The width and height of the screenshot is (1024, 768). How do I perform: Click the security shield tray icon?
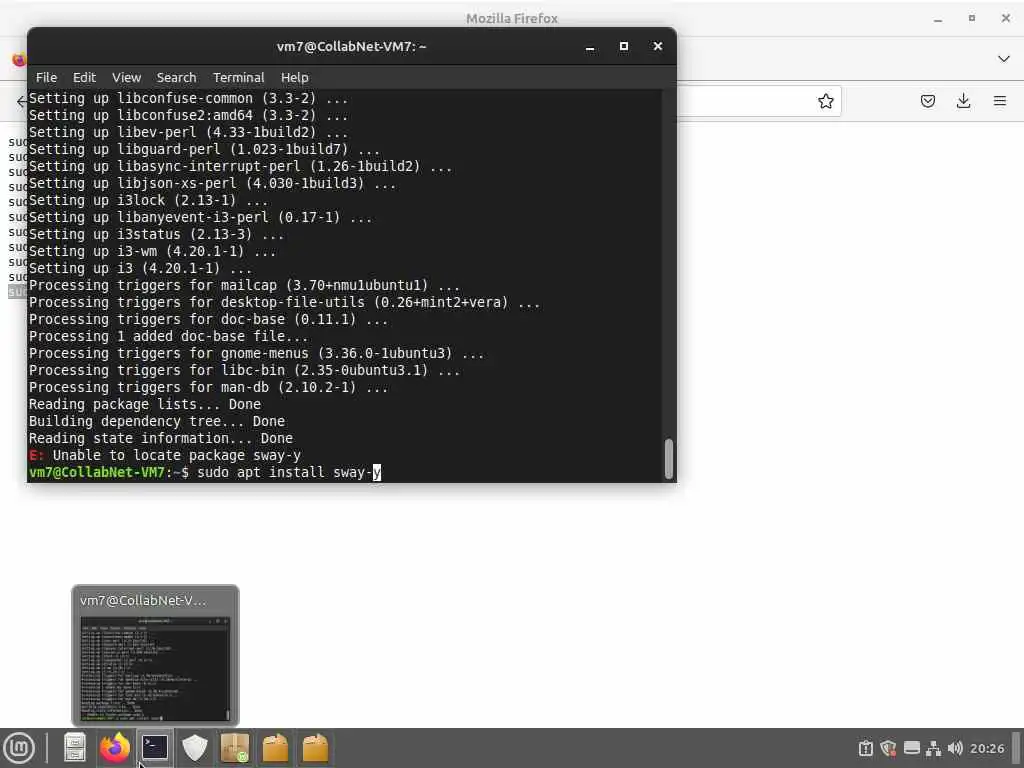click(888, 748)
